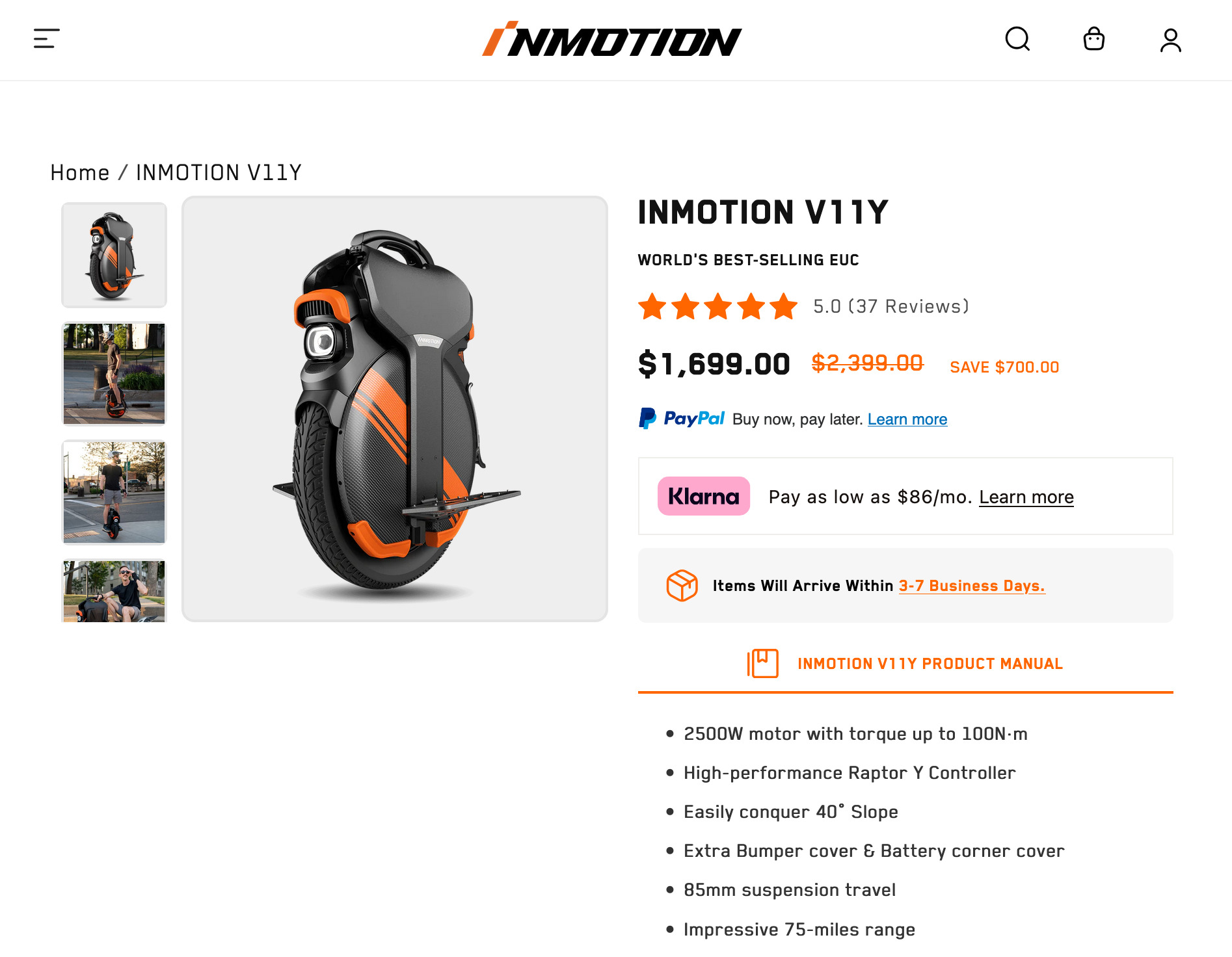Viewport: 1232px width, 957px height.
Task: Click the shipping box icon
Action: [x=682, y=585]
